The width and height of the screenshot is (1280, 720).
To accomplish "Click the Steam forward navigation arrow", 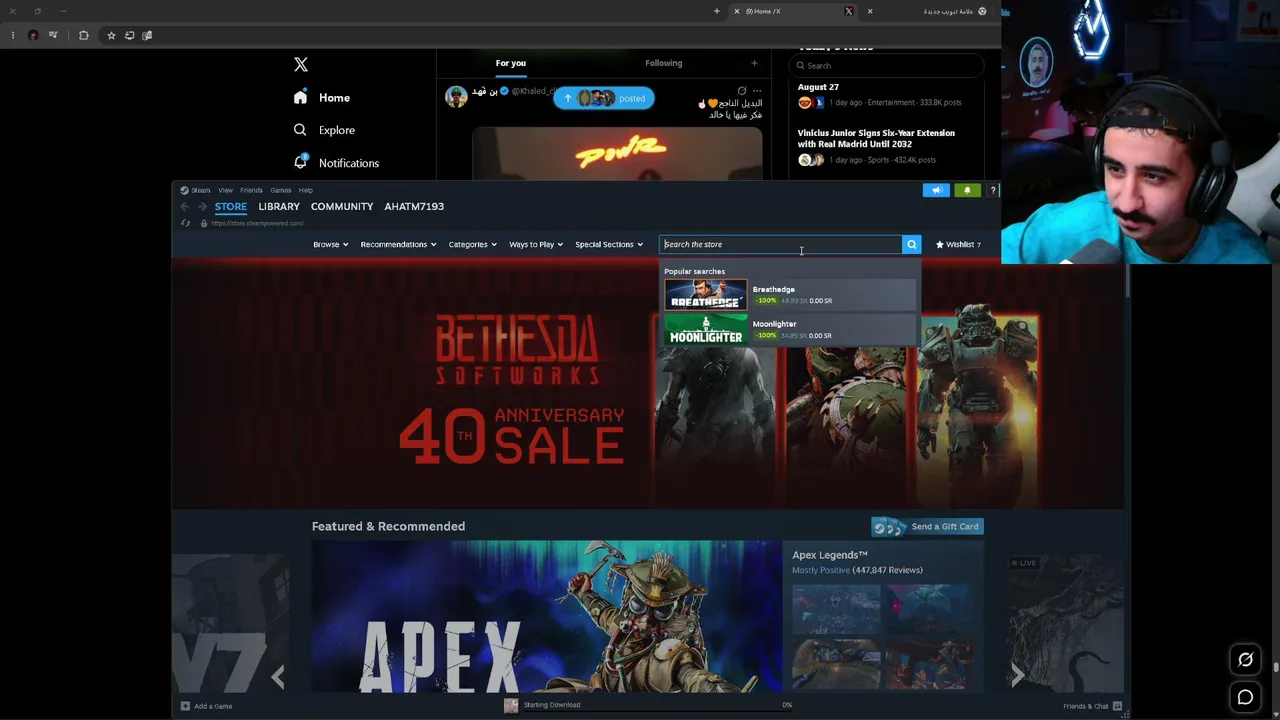I will point(202,206).
